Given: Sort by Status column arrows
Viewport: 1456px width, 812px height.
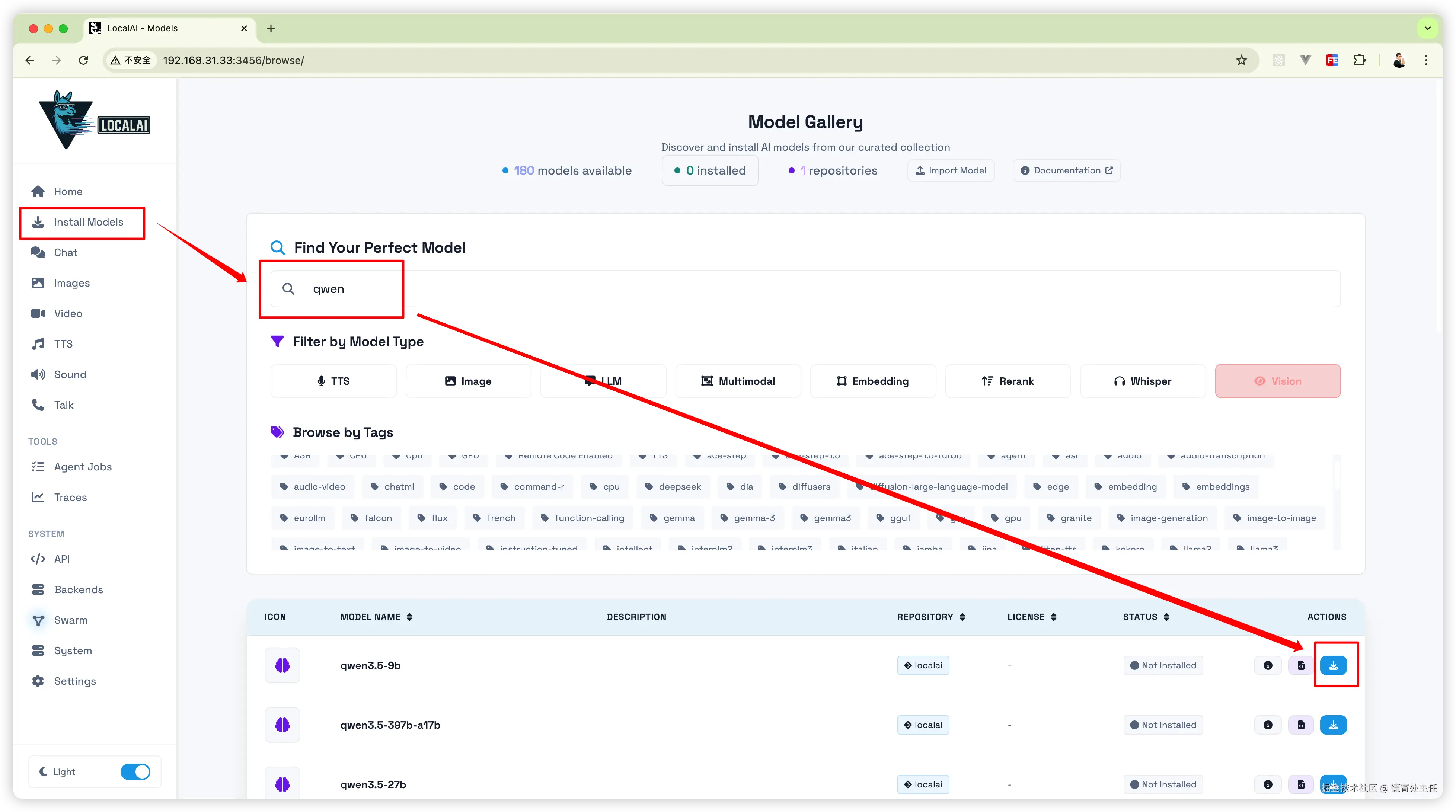Looking at the screenshot, I should pyautogui.click(x=1166, y=617).
